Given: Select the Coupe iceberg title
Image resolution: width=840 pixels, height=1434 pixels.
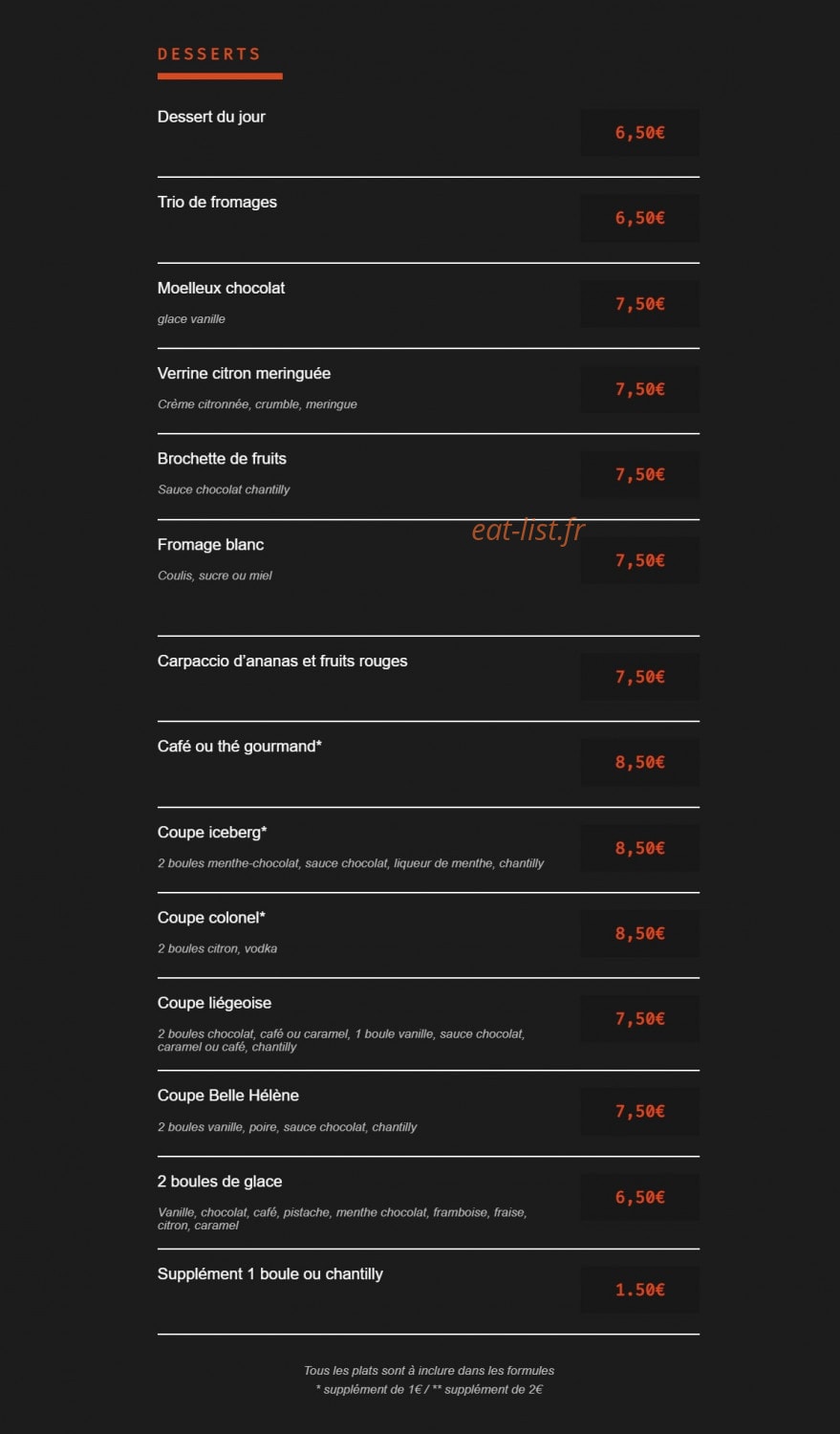Looking at the screenshot, I should (212, 832).
